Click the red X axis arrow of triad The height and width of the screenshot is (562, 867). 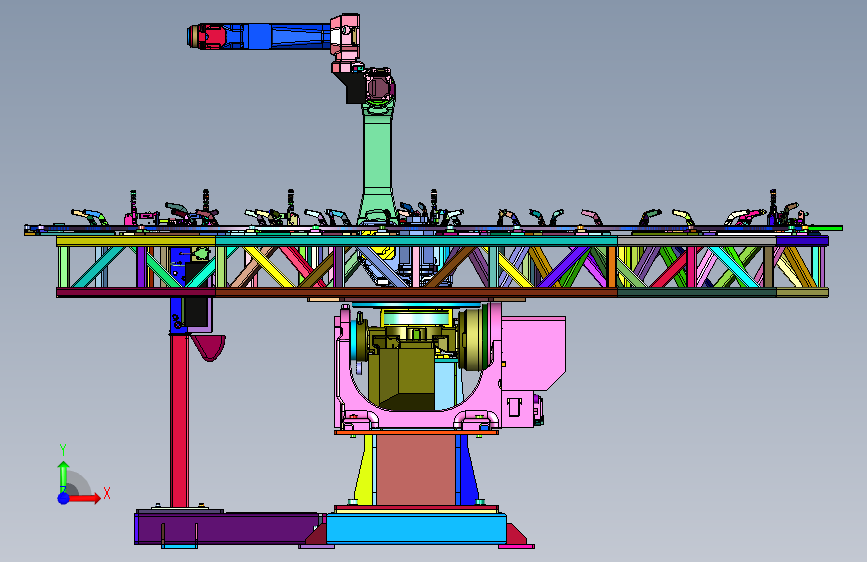coord(84,498)
